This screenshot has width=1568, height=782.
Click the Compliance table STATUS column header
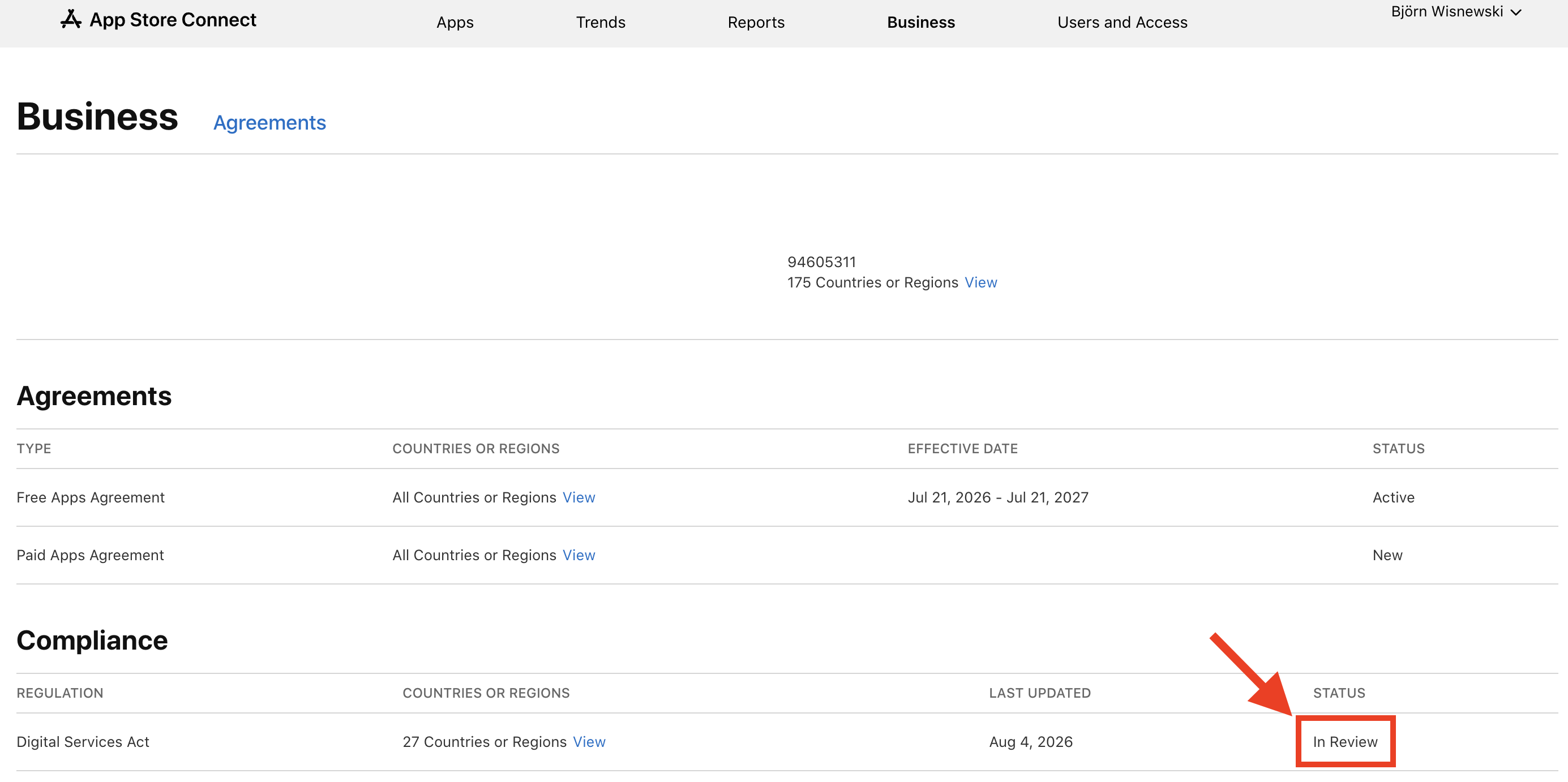click(1339, 693)
